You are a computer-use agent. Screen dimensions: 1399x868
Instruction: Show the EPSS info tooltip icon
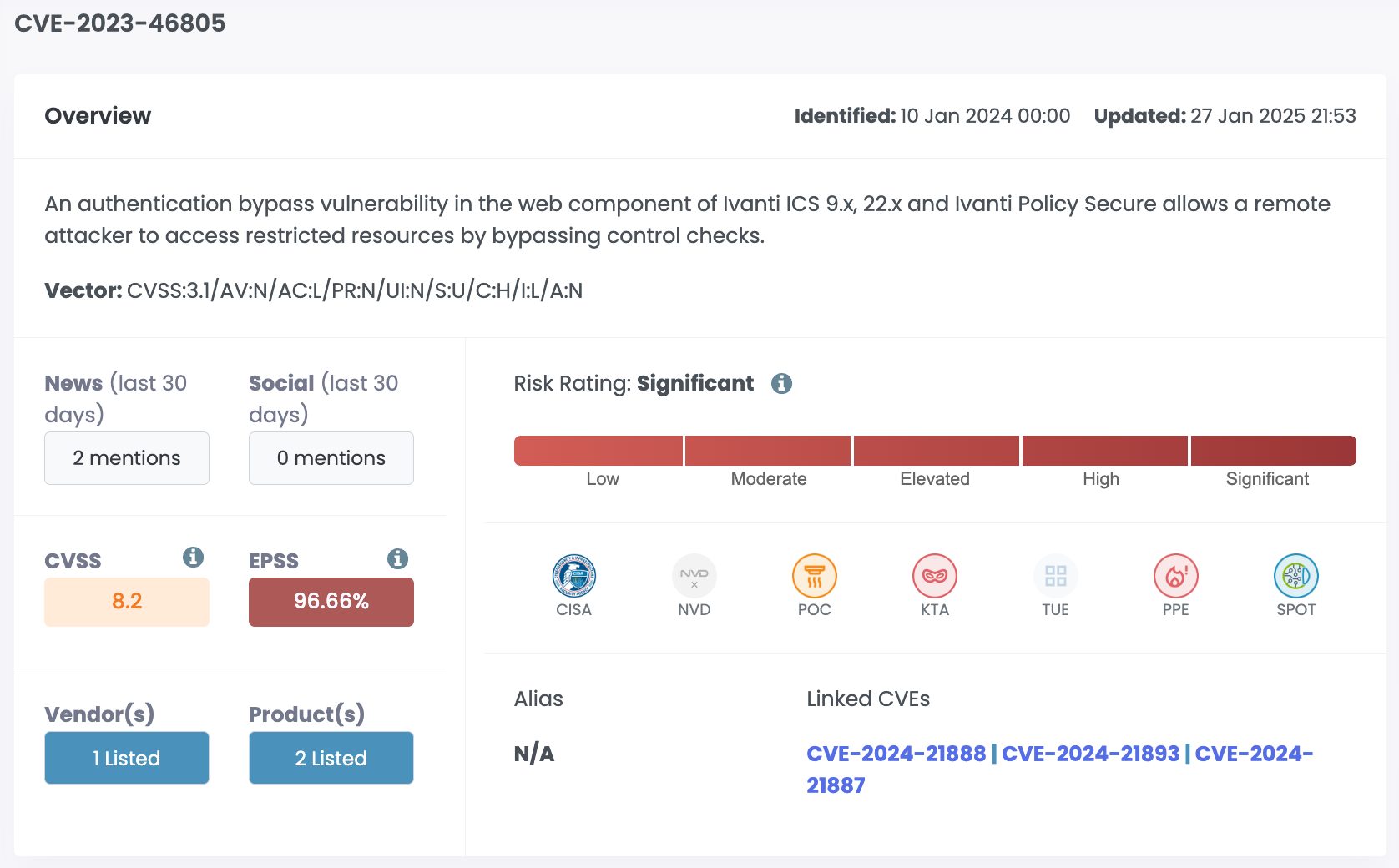coord(397,558)
